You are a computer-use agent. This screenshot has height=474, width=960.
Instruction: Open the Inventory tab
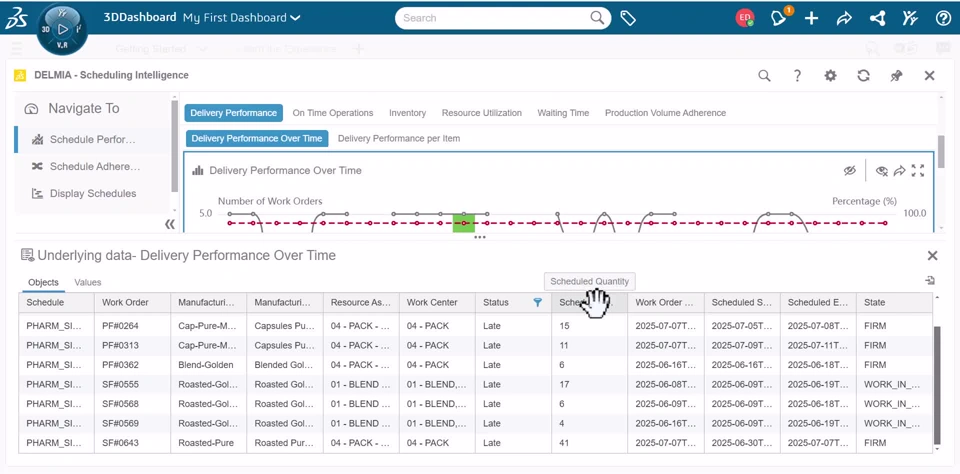(x=407, y=113)
